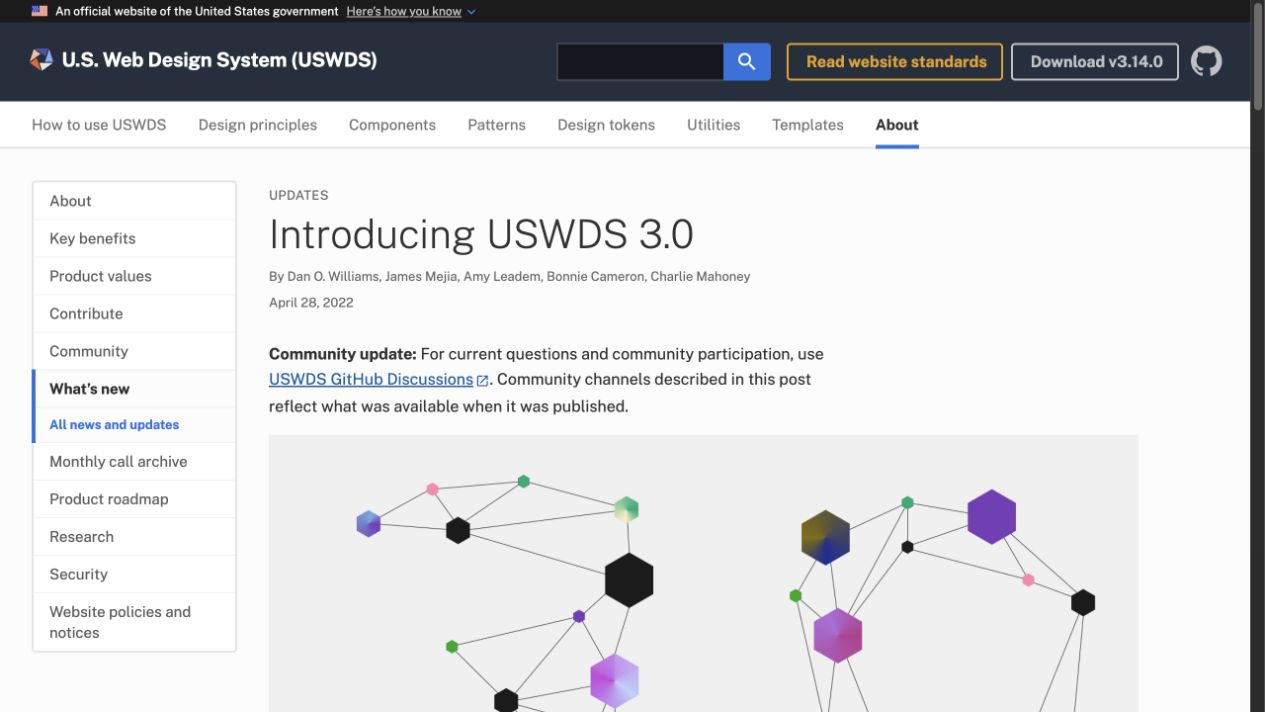The image size is (1265, 712).
Task: Click the author byline starting Dan O. Williams
Action: (x=509, y=276)
